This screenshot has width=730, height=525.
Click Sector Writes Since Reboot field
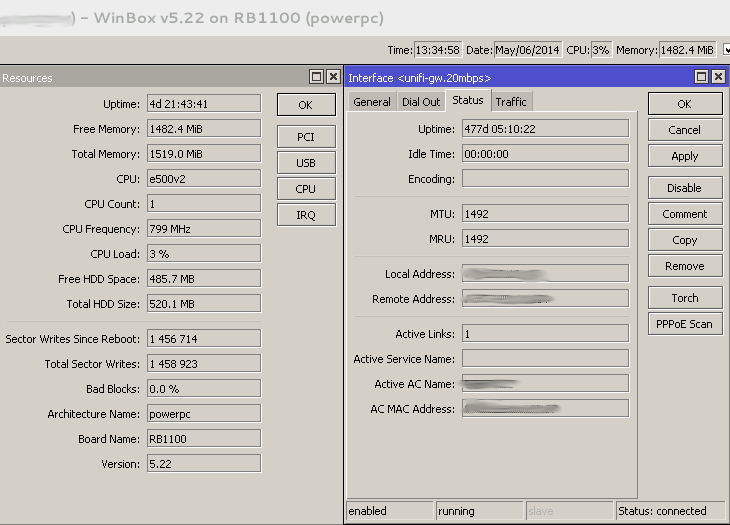coord(204,339)
